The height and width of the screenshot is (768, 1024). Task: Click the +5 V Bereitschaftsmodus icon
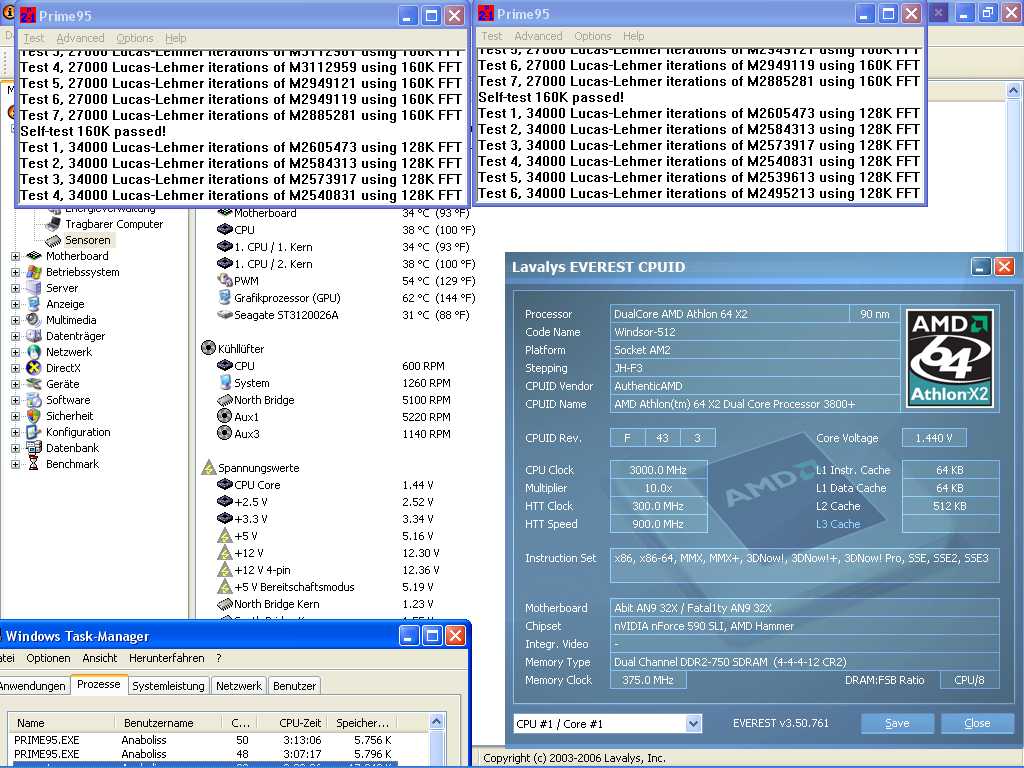pos(225,586)
